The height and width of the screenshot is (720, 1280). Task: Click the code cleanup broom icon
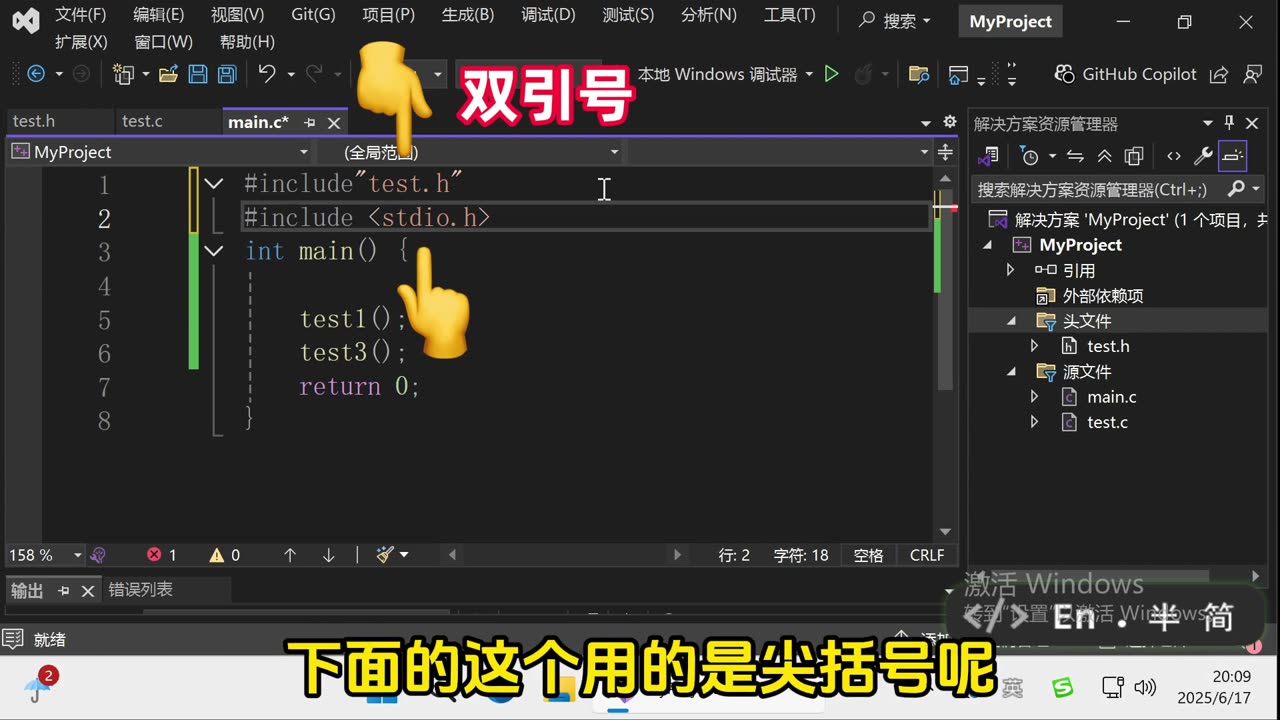(x=385, y=555)
